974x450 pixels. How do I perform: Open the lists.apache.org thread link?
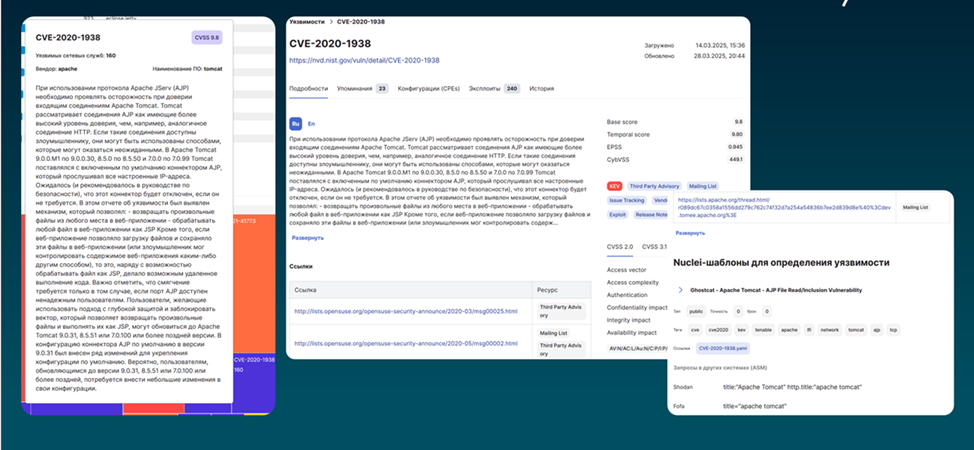tap(785, 207)
